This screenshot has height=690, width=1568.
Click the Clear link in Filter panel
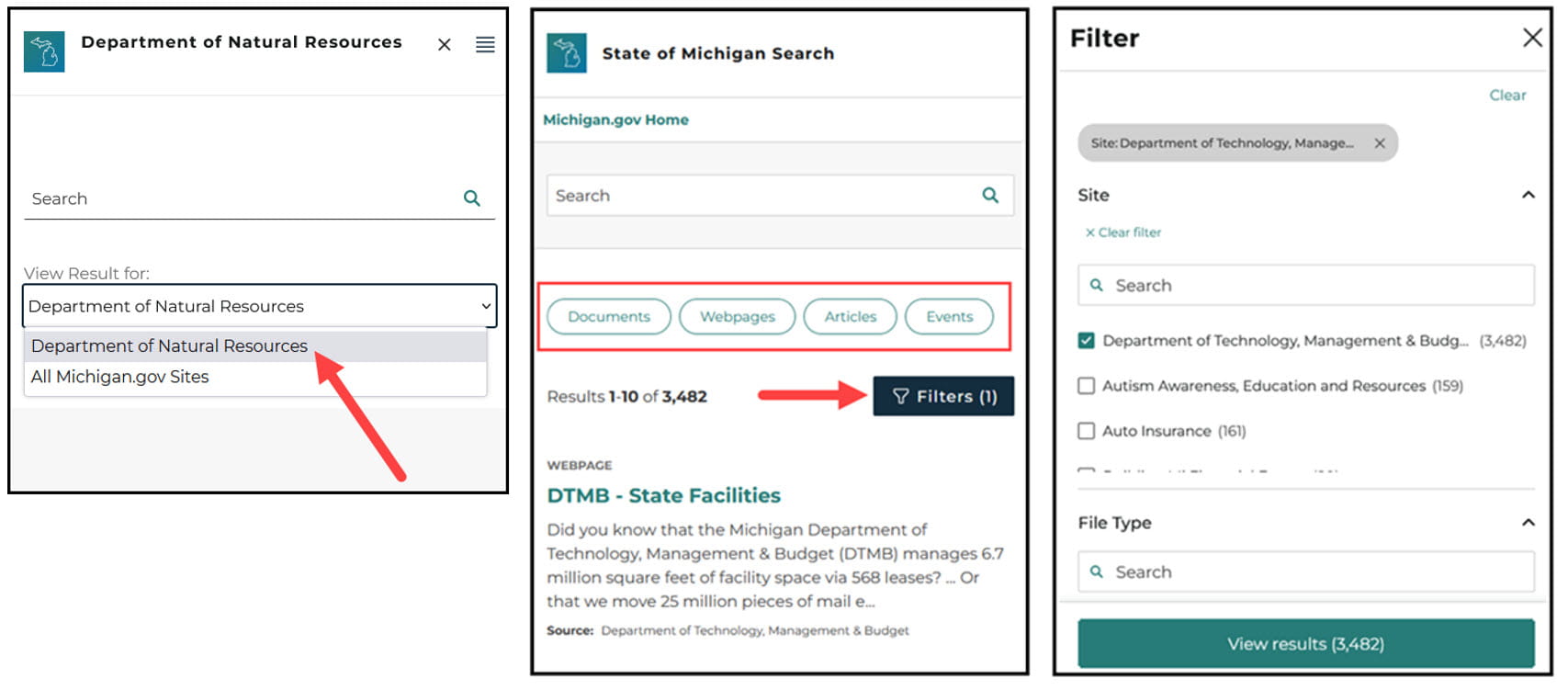pos(1507,96)
